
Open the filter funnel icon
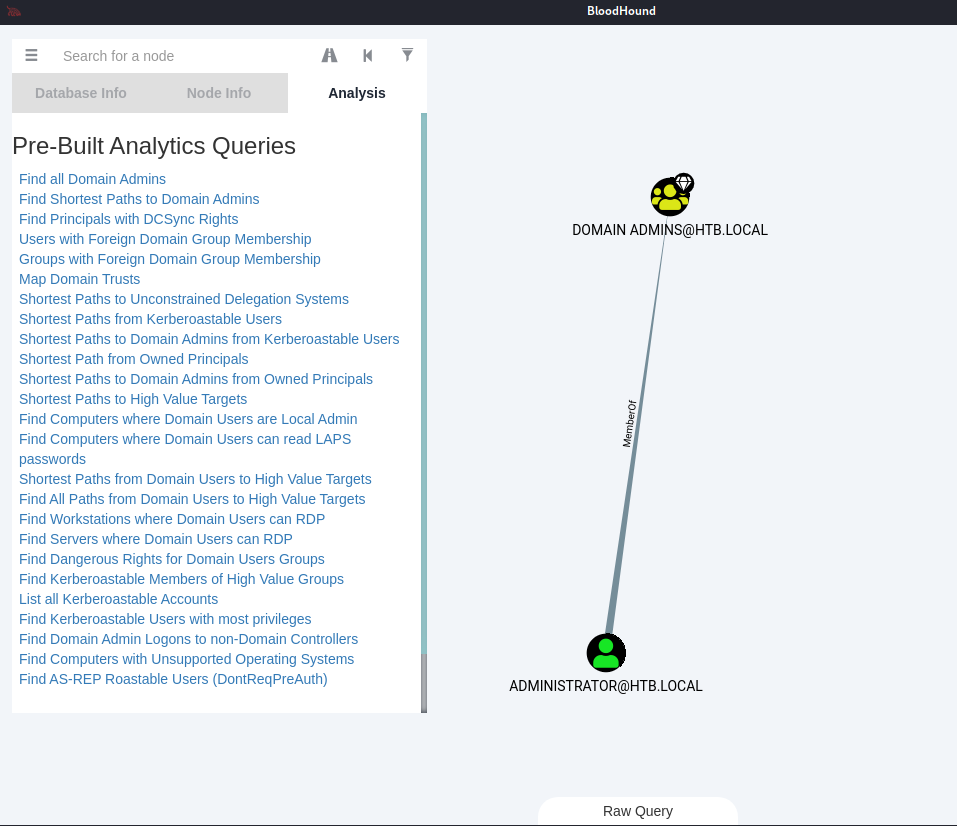pos(407,55)
